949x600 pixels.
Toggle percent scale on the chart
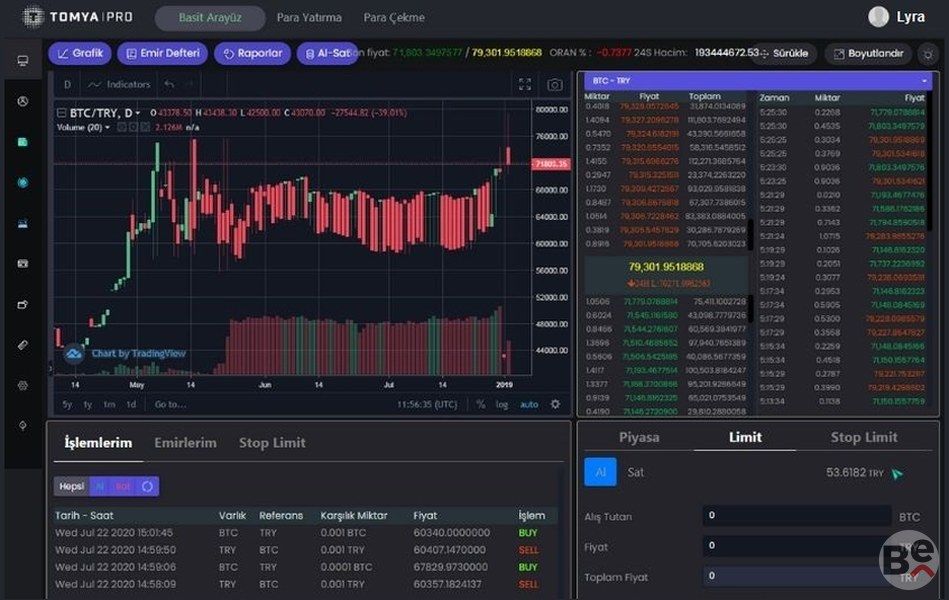pos(481,404)
